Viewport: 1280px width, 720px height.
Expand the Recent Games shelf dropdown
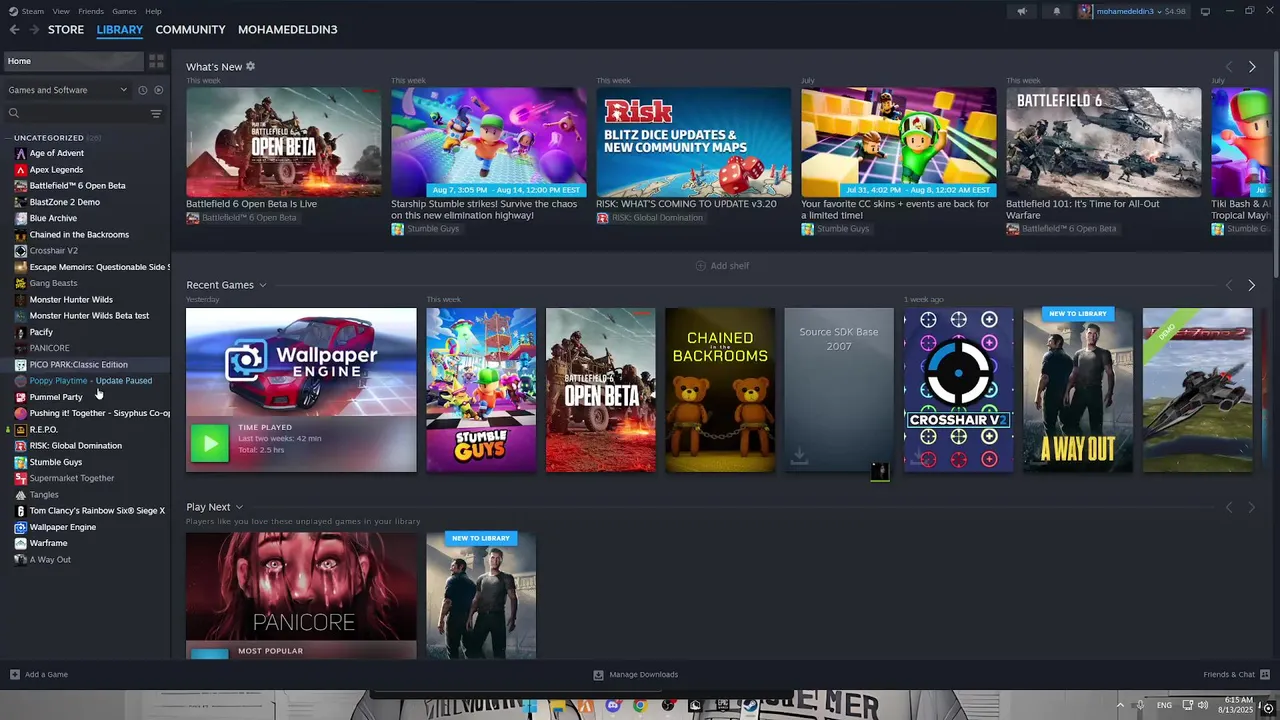click(263, 285)
